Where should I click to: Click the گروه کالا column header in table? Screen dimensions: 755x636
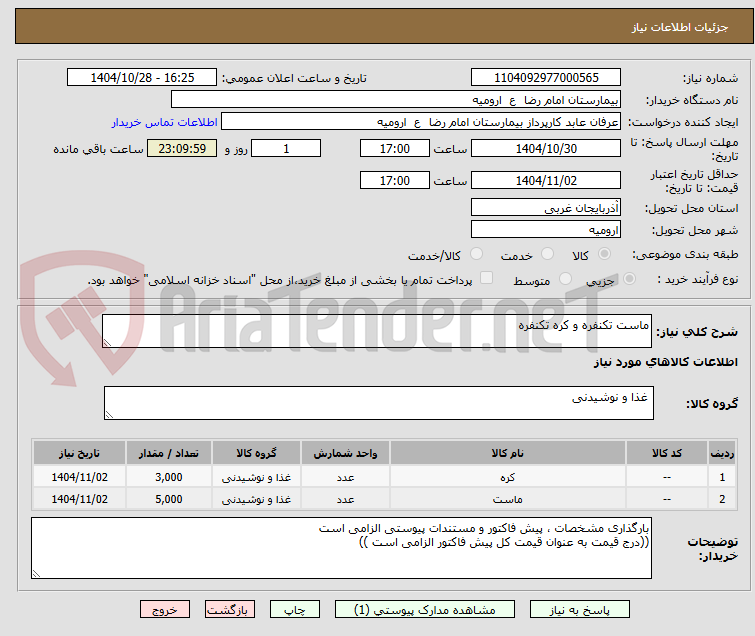click(256, 453)
